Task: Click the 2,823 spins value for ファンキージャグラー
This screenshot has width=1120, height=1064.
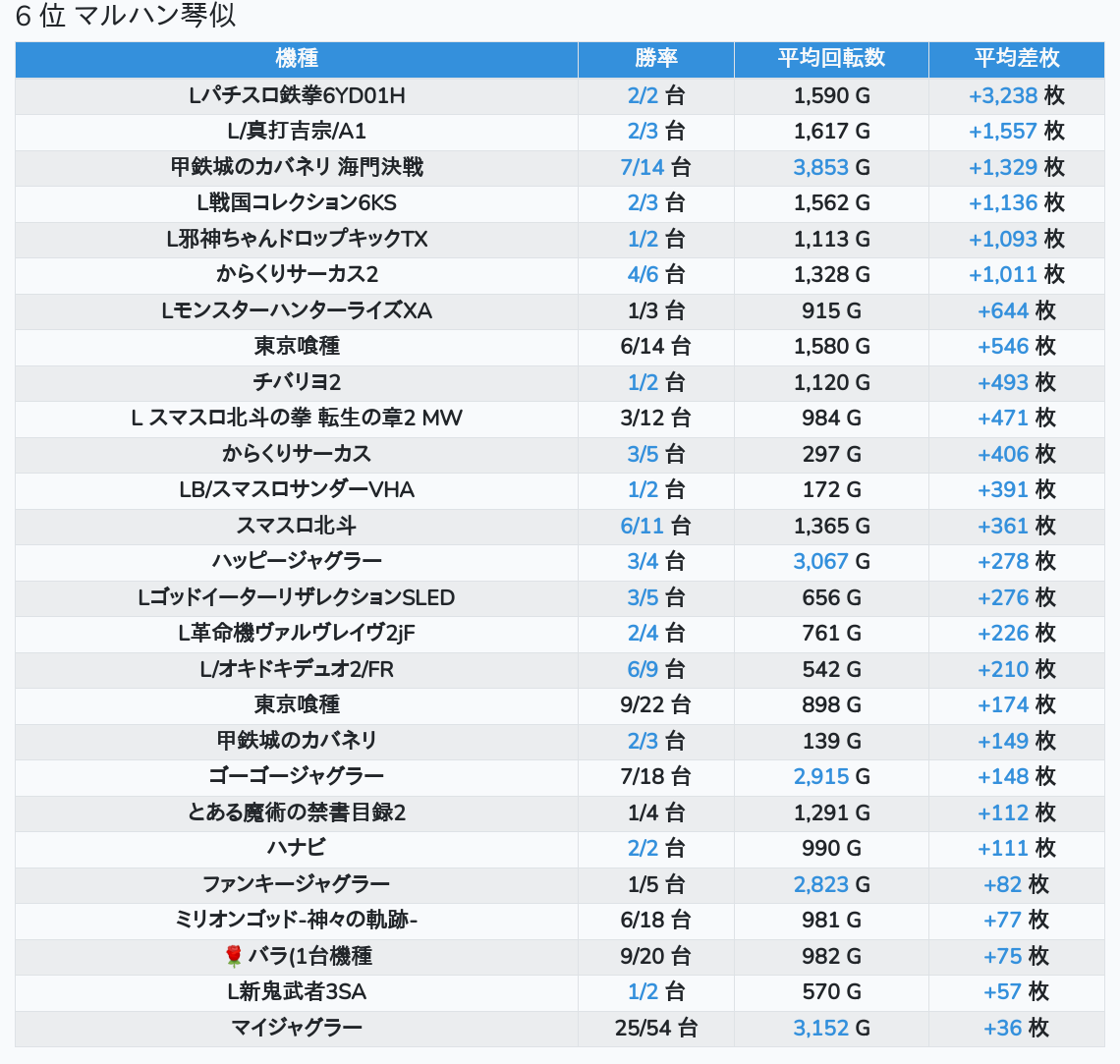Action: pyautogui.click(x=820, y=884)
